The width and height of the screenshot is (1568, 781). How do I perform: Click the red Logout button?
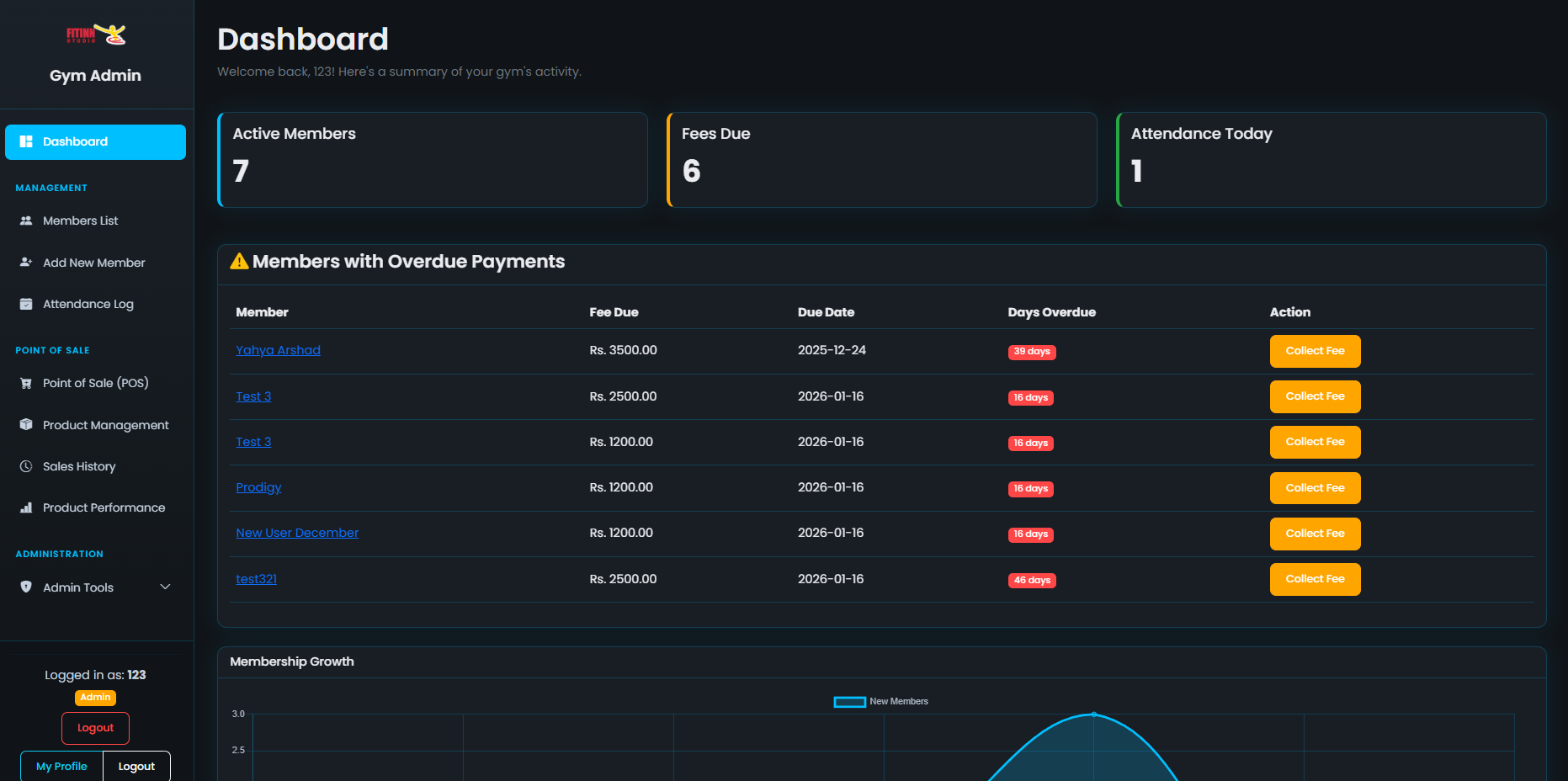[94, 727]
